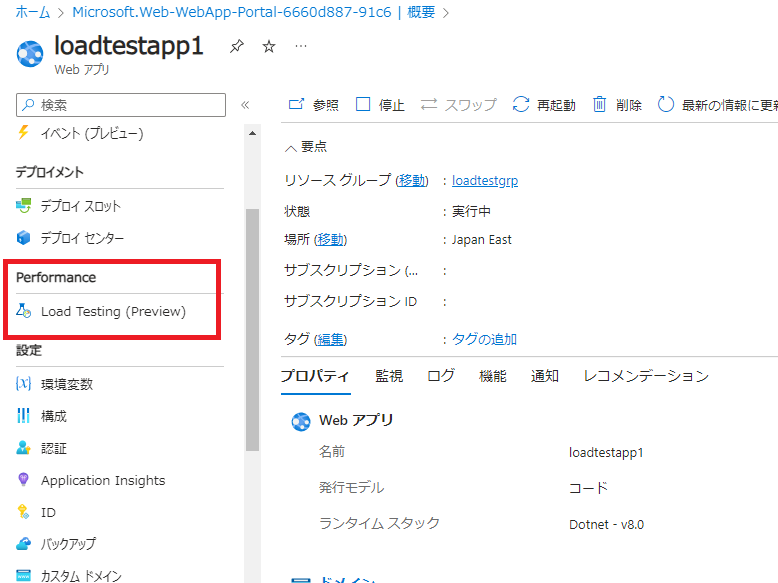
Task: Click the deployment slots icon
Action: coord(23,205)
